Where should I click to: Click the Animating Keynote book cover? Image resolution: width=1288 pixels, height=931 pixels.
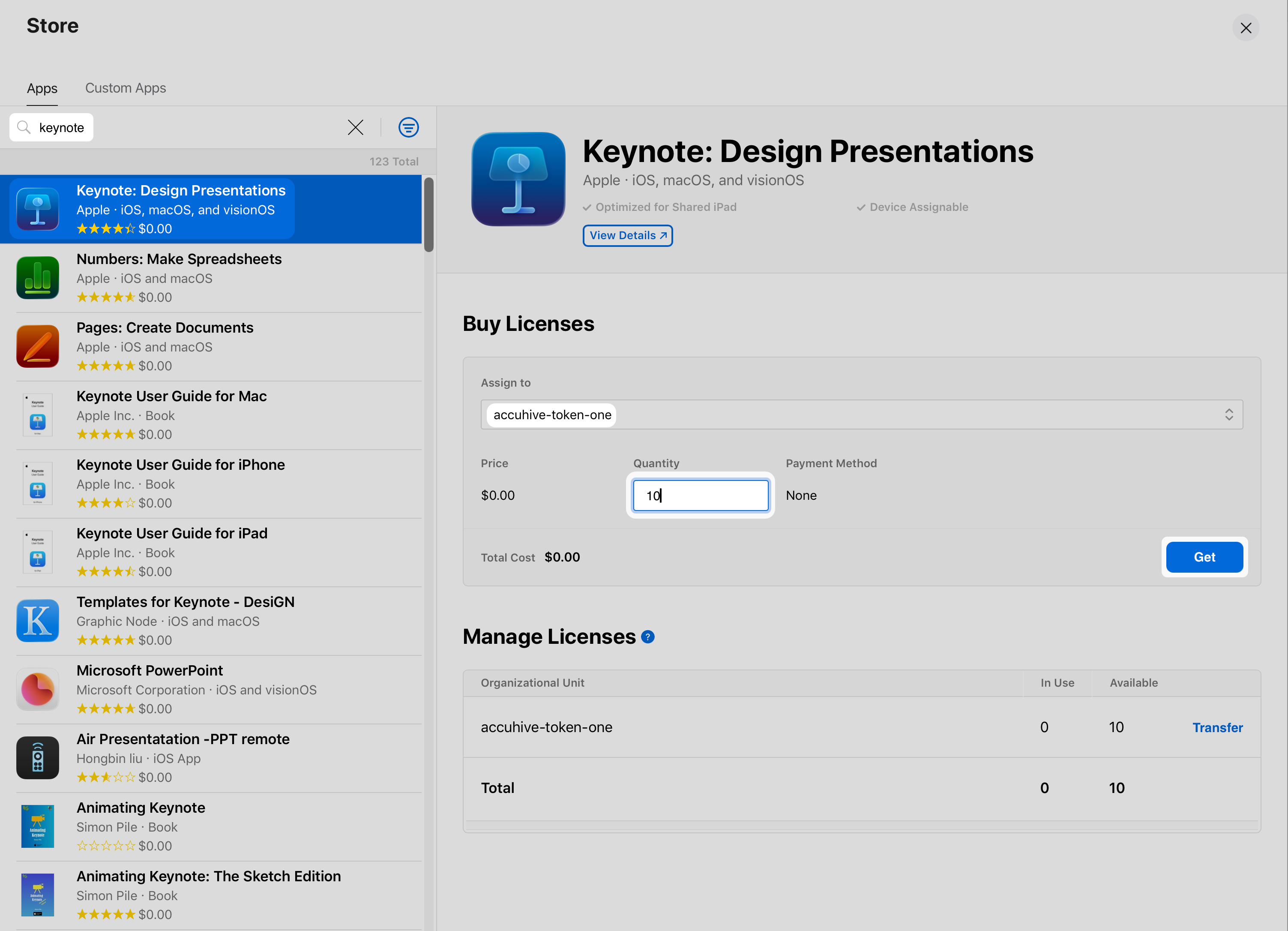[x=37, y=826]
